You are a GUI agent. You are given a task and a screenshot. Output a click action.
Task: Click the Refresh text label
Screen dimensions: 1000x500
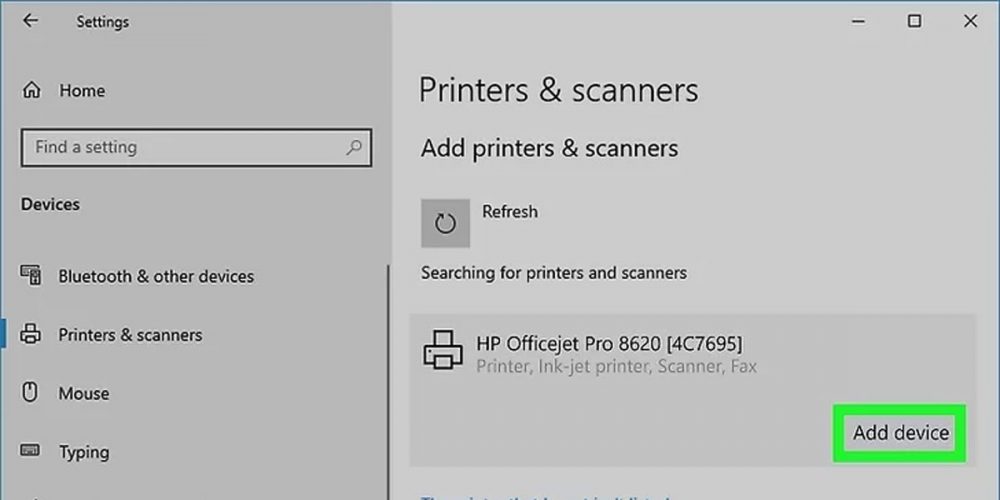tap(510, 212)
